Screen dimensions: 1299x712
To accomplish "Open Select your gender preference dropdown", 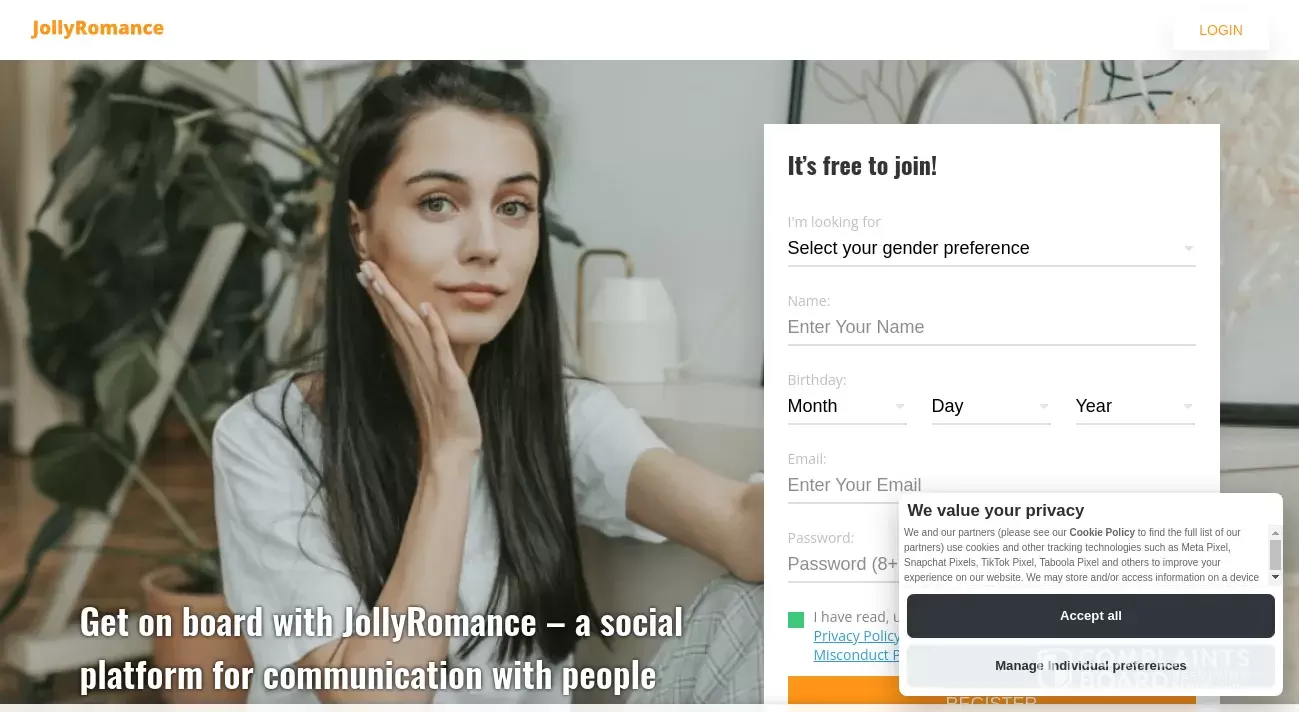I will point(991,248).
